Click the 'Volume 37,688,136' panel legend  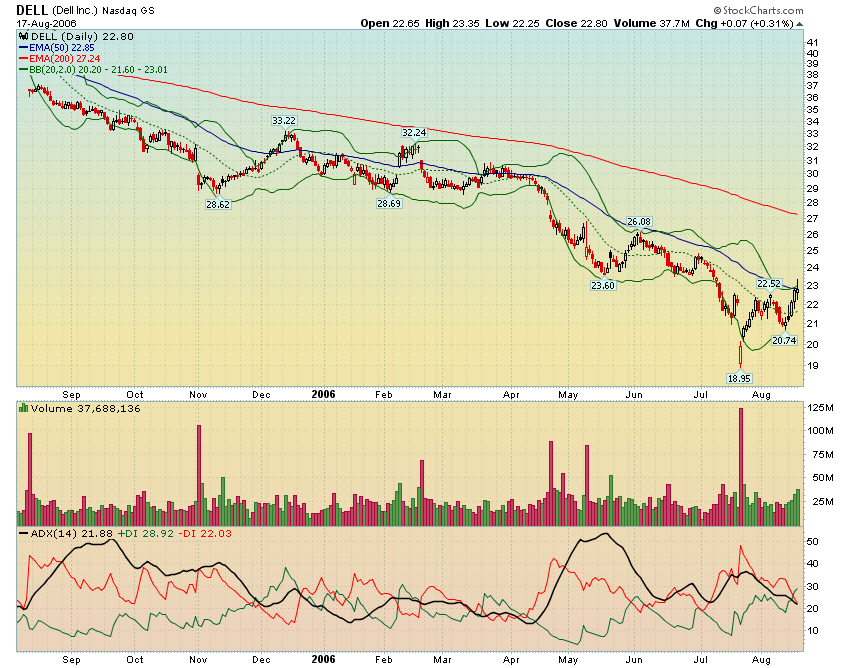point(86,408)
